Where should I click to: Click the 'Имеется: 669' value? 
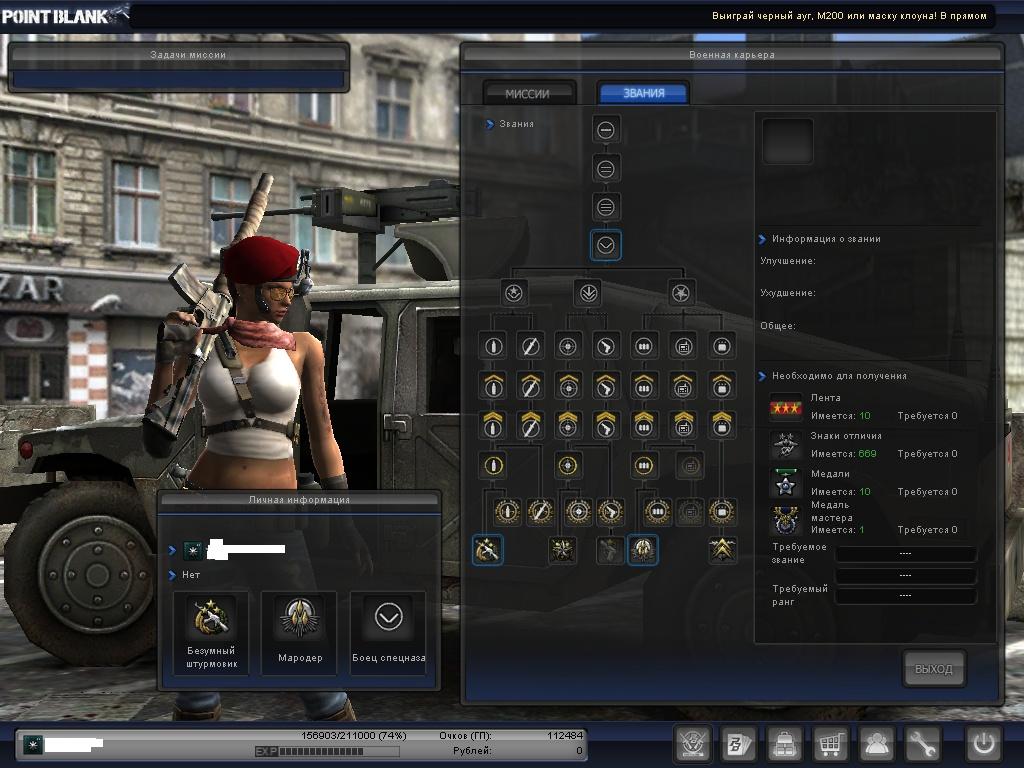point(844,454)
